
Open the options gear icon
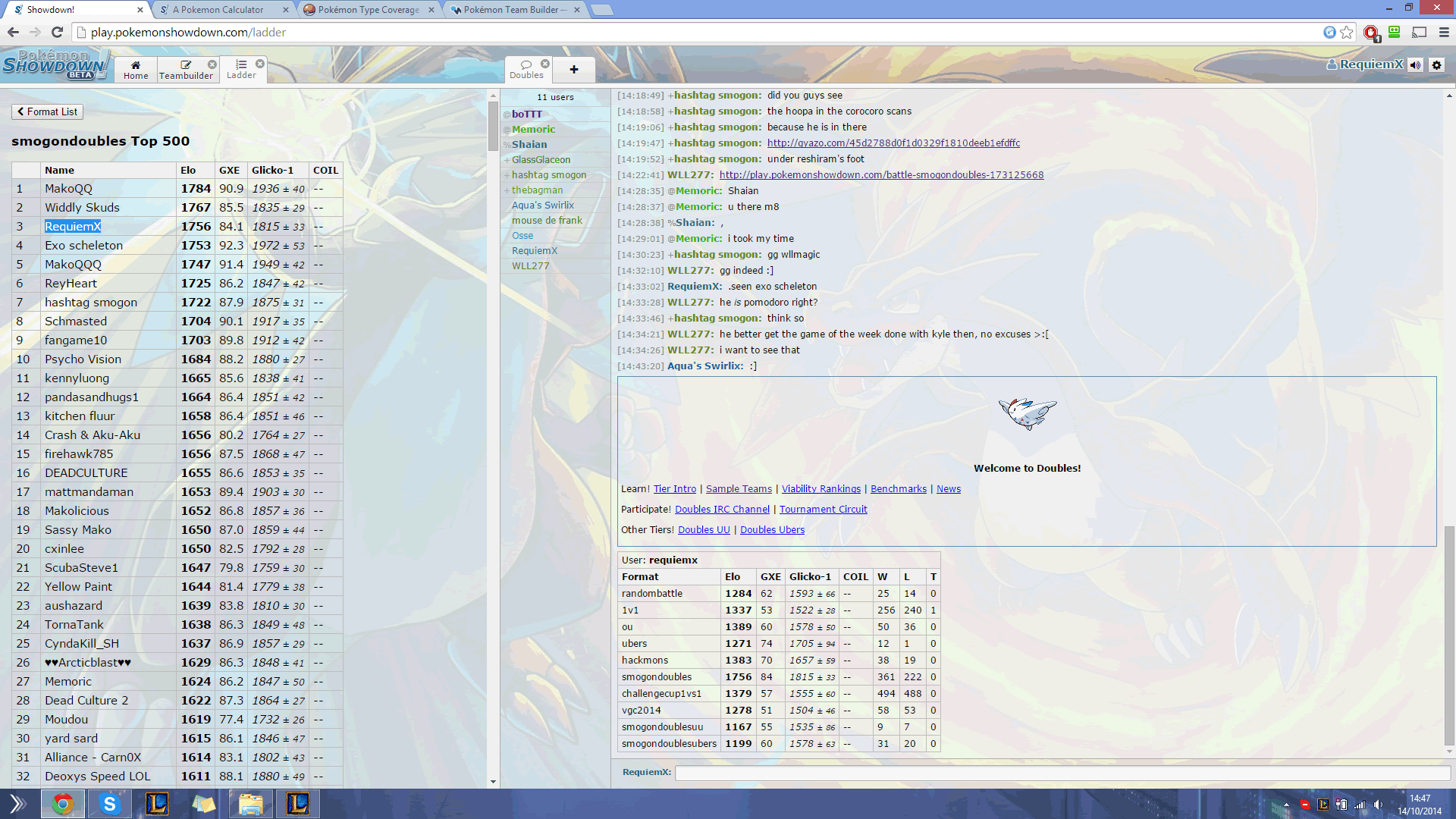[1436, 65]
